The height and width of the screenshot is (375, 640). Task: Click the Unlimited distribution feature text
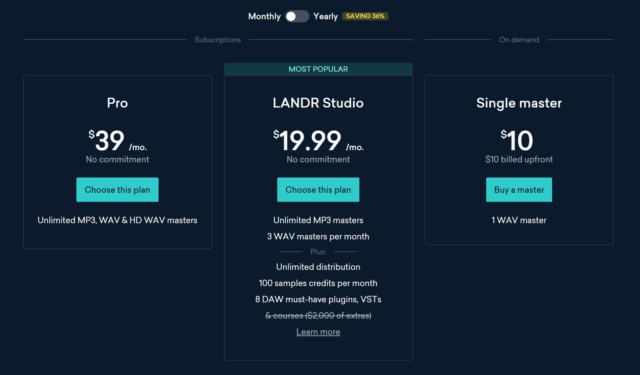(318, 267)
